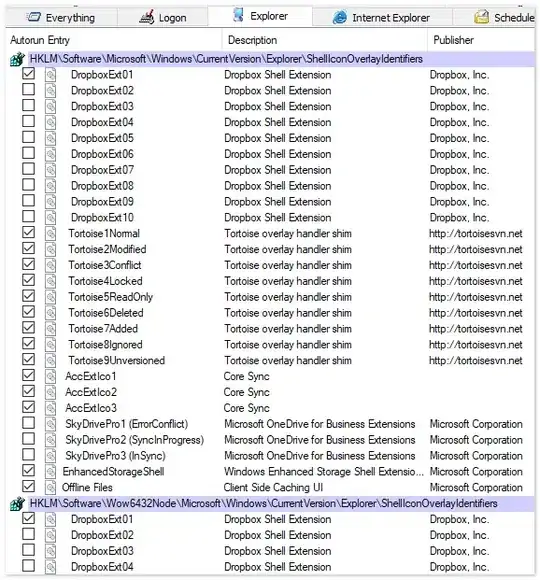Viewport: 540px width, 580px height.
Task: Click 'Windows Enhanced Storage Shell Extensio...' description
Action: [x=324, y=472]
